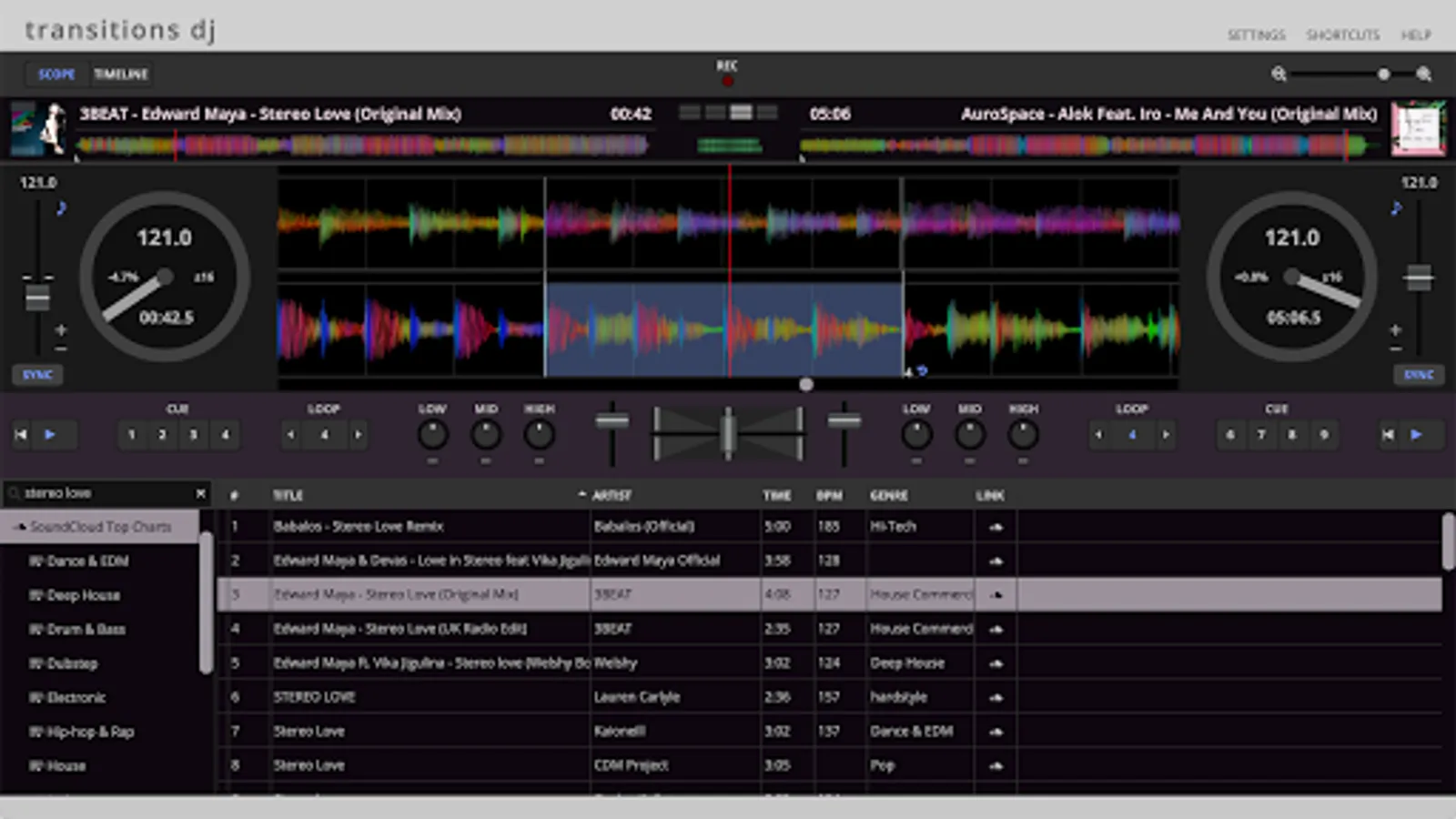The width and height of the screenshot is (1456, 819).
Task: Click the crossfader handle
Action: pyautogui.click(x=727, y=433)
